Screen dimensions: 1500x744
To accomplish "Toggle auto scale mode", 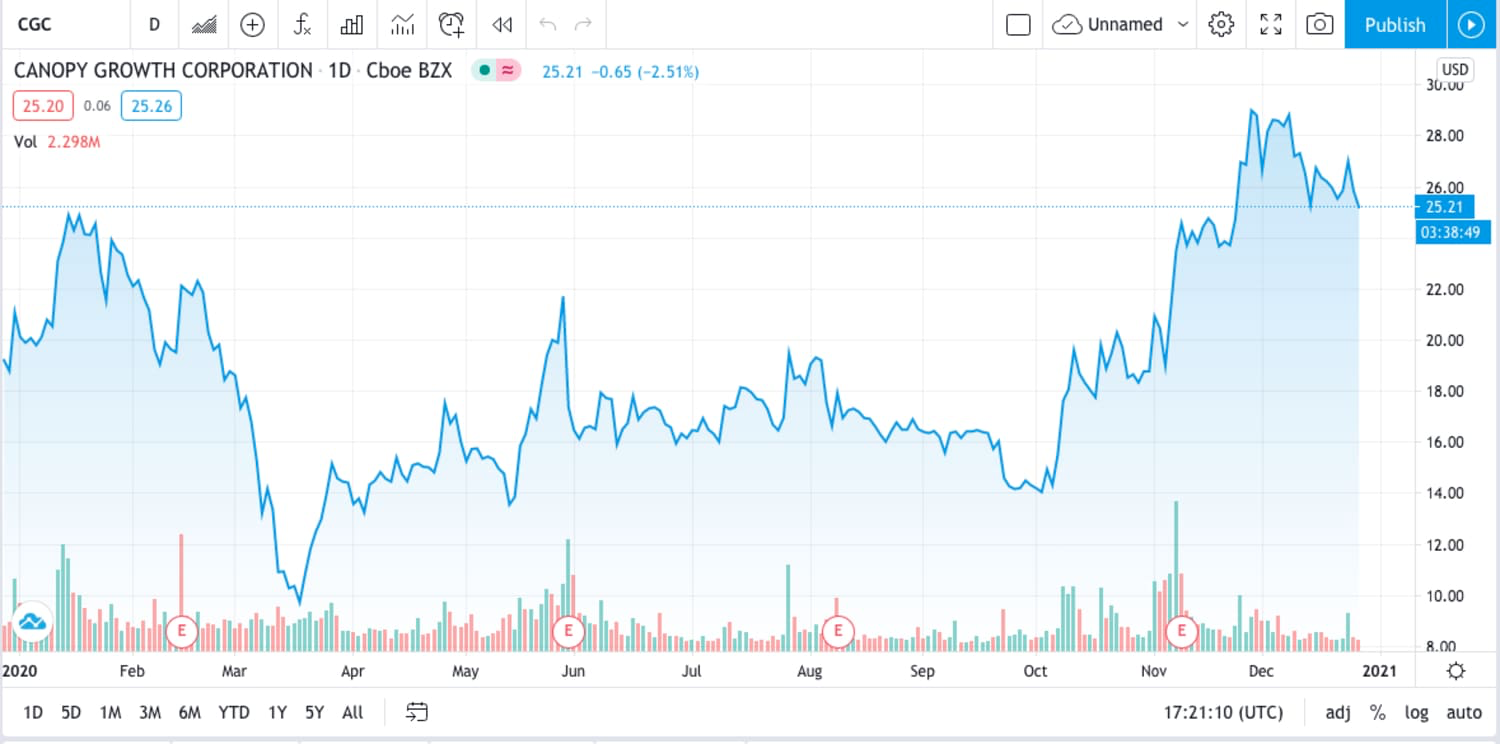I will (1464, 713).
